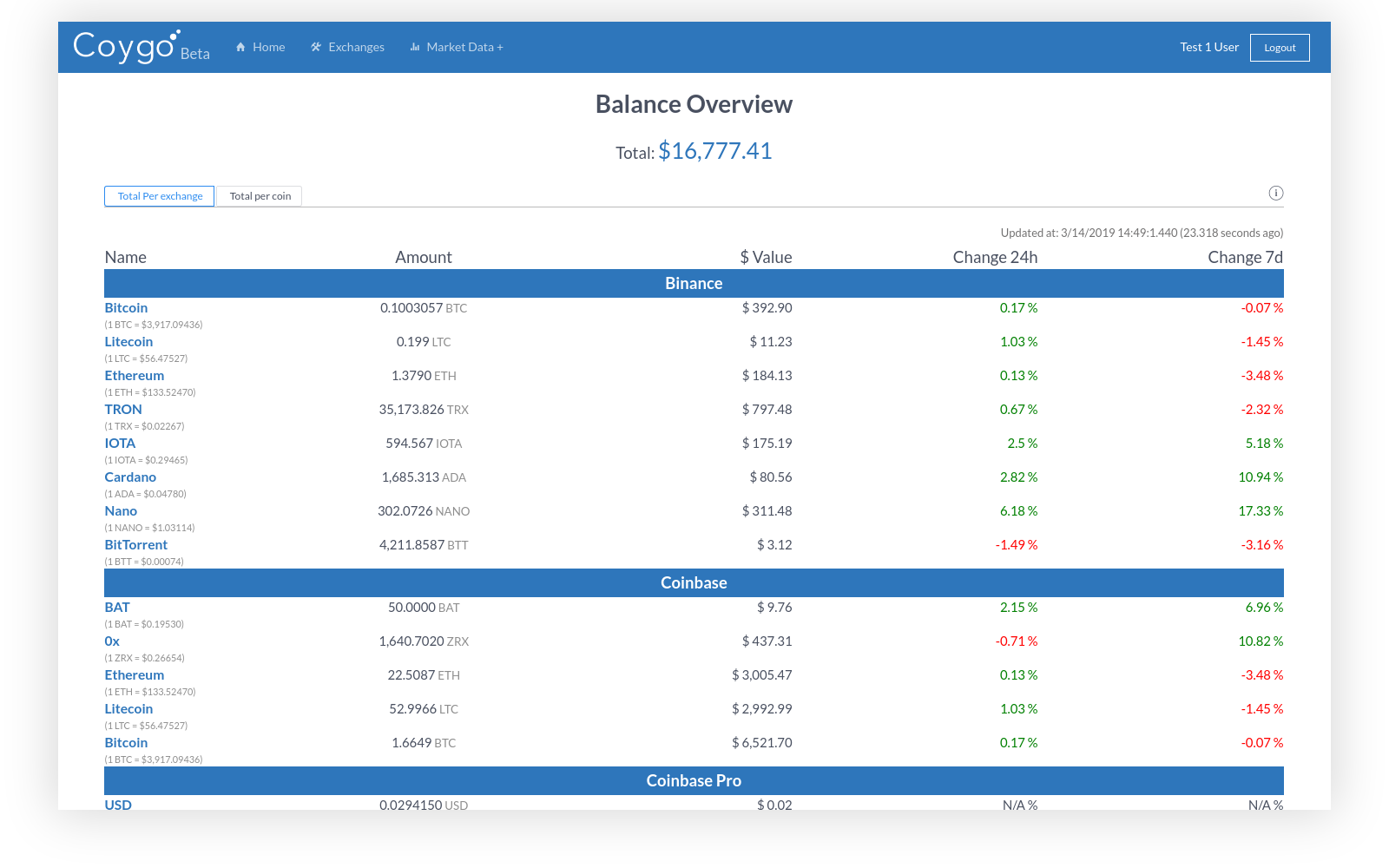The image size is (1389, 868).
Task: Click the Coygo Beta logo
Action: pyautogui.click(x=141, y=47)
